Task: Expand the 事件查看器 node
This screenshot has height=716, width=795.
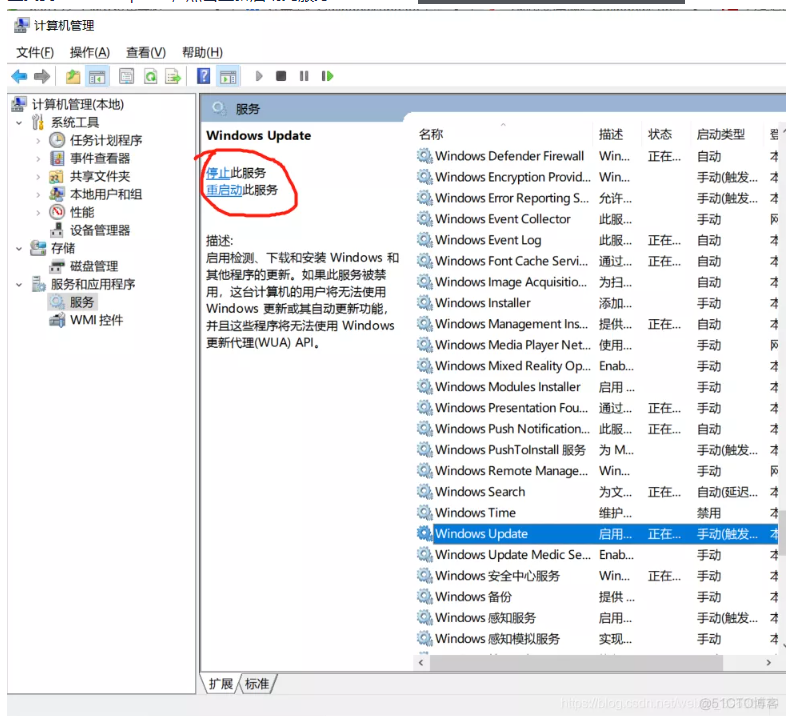Action: pyautogui.click(x=38, y=159)
